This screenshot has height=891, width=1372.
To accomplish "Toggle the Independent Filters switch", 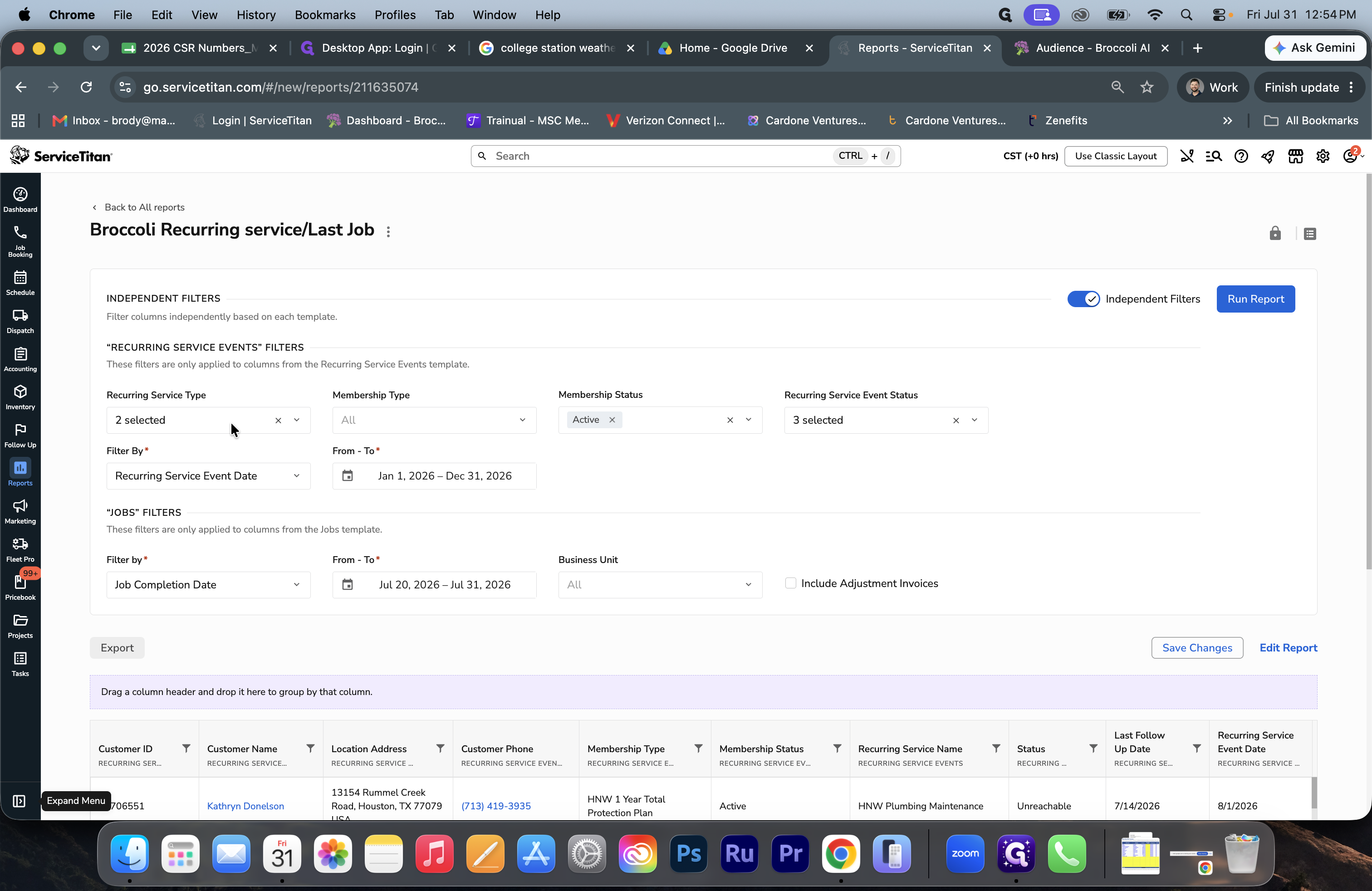I will [x=1083, y=299].
